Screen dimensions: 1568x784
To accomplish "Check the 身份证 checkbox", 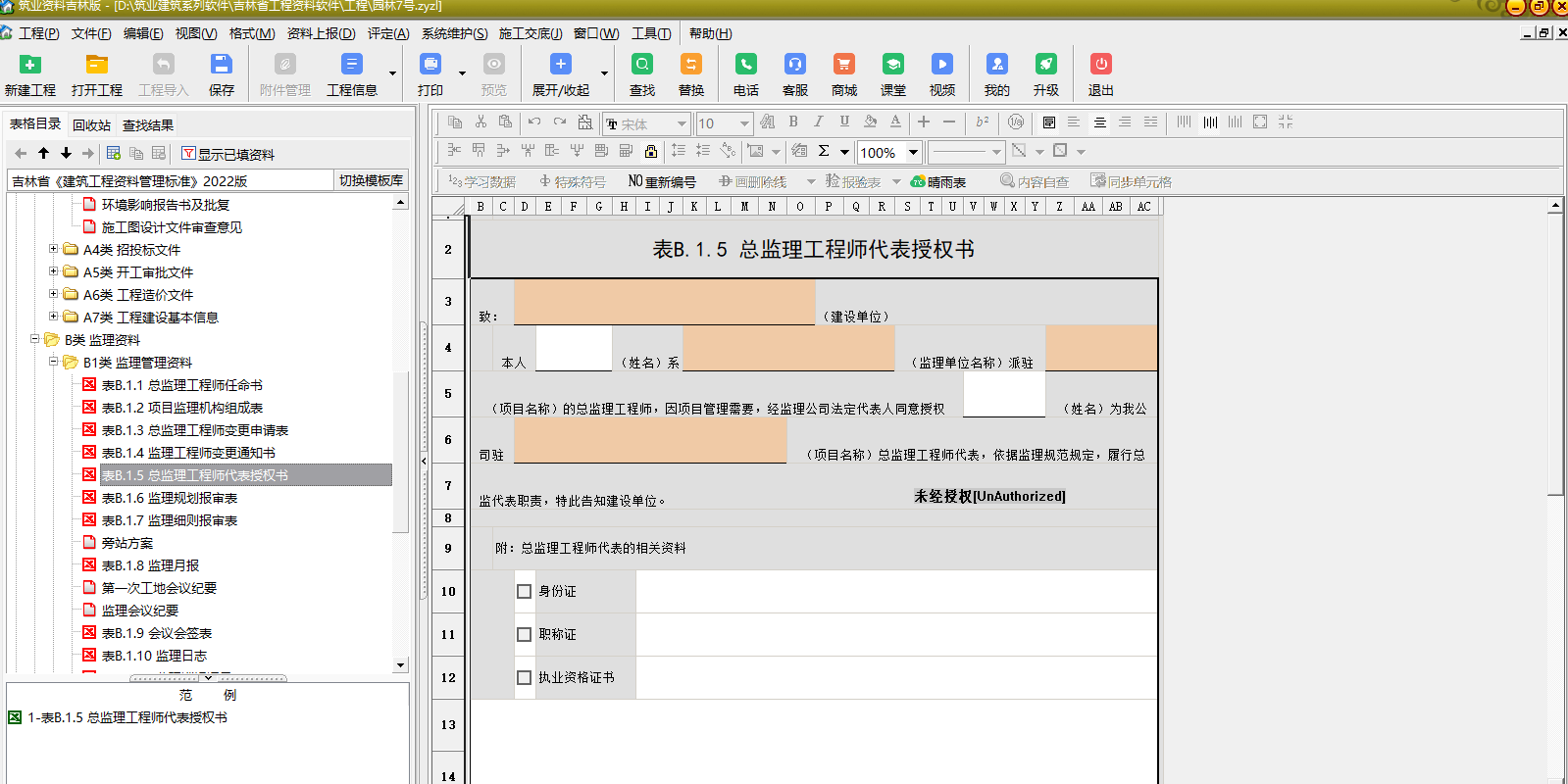I will tap(525, 592).
